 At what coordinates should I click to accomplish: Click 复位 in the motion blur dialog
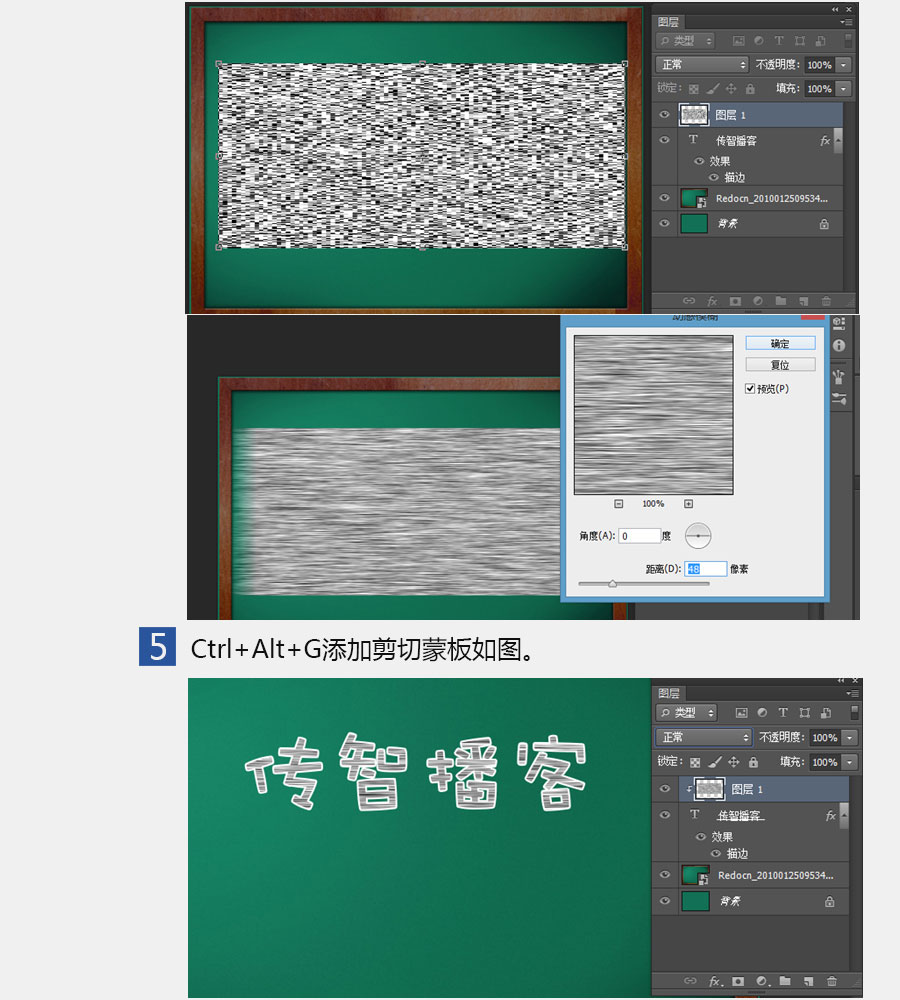click(780, 365)
